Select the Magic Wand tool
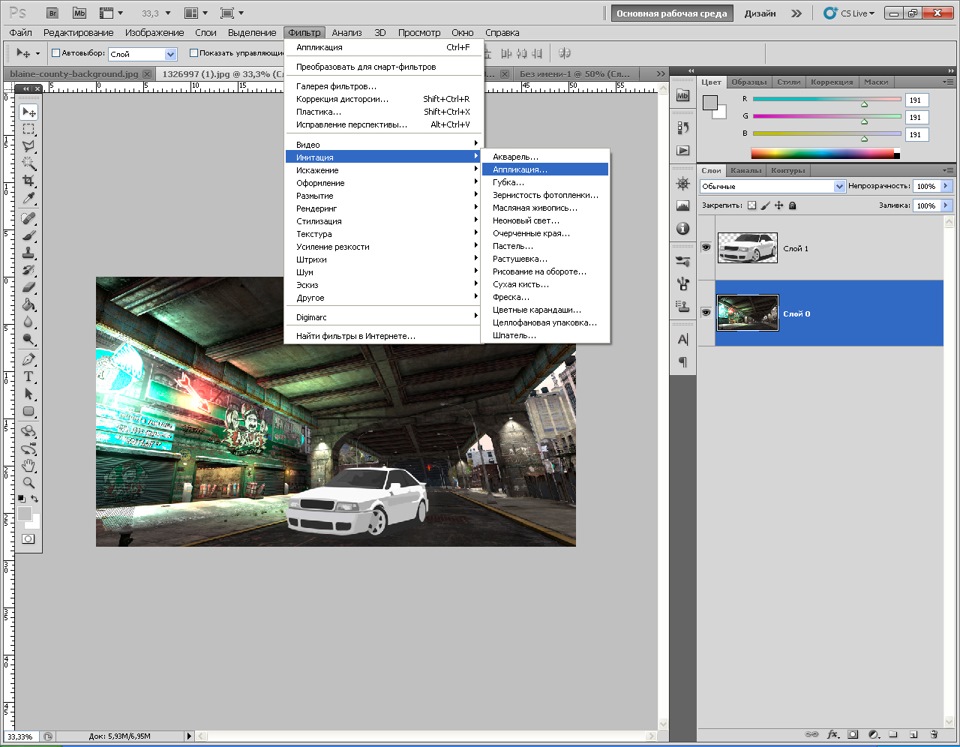Image resolution: width=960 pixels, height=747 pixels. point(28,163)
